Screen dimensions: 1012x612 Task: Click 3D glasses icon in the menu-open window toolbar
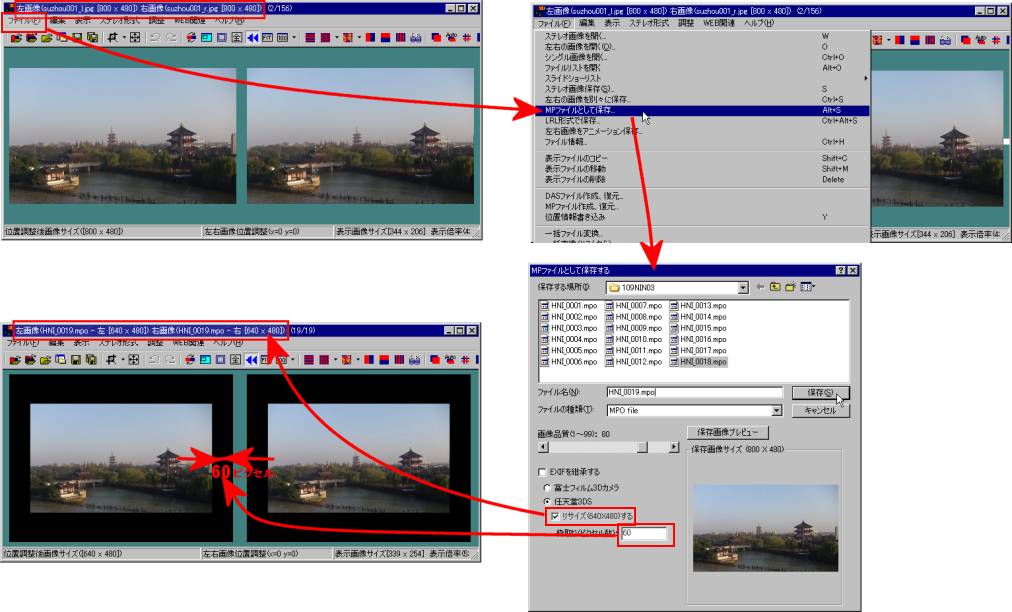pyautogui.click(x=946, y=40)
